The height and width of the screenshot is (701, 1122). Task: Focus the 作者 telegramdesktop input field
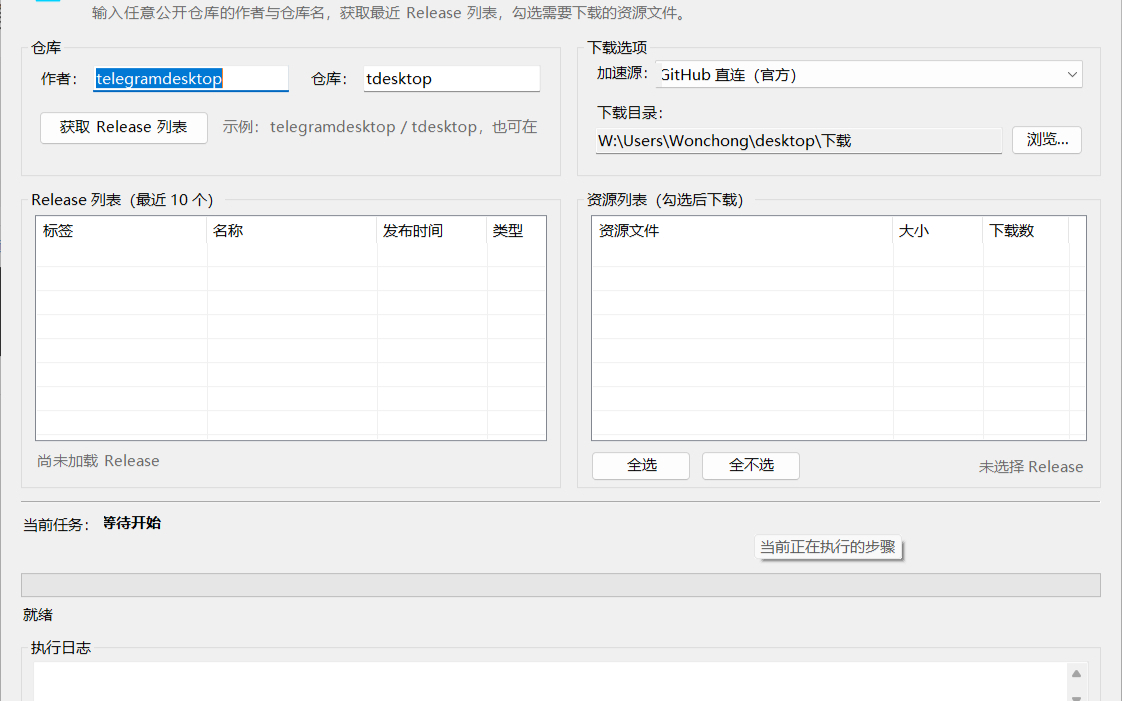point(191,79)
